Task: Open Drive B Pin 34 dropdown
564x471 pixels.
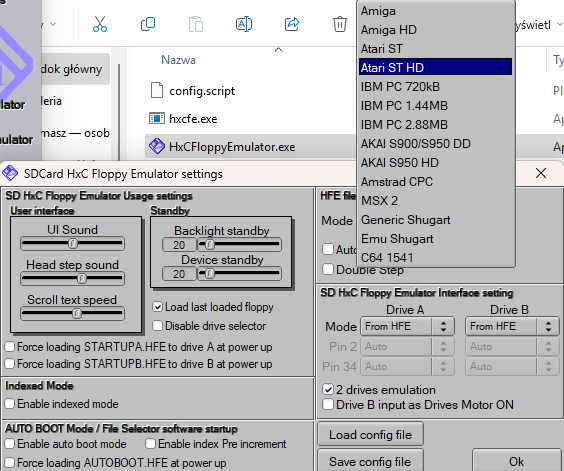Action: pyautogui.click(x=512, y=366)
